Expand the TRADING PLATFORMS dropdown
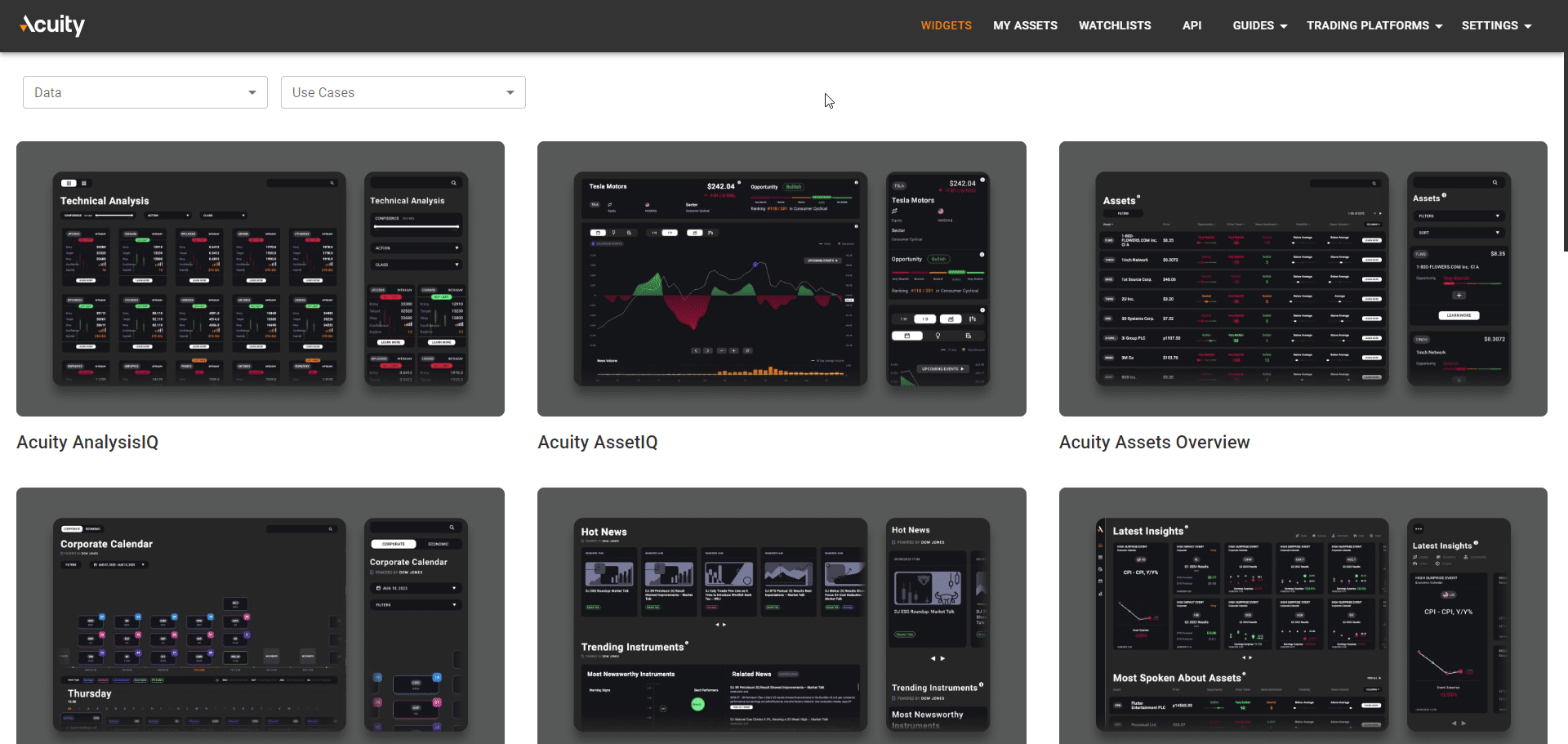1568x744 pixels. [1374, 25]
